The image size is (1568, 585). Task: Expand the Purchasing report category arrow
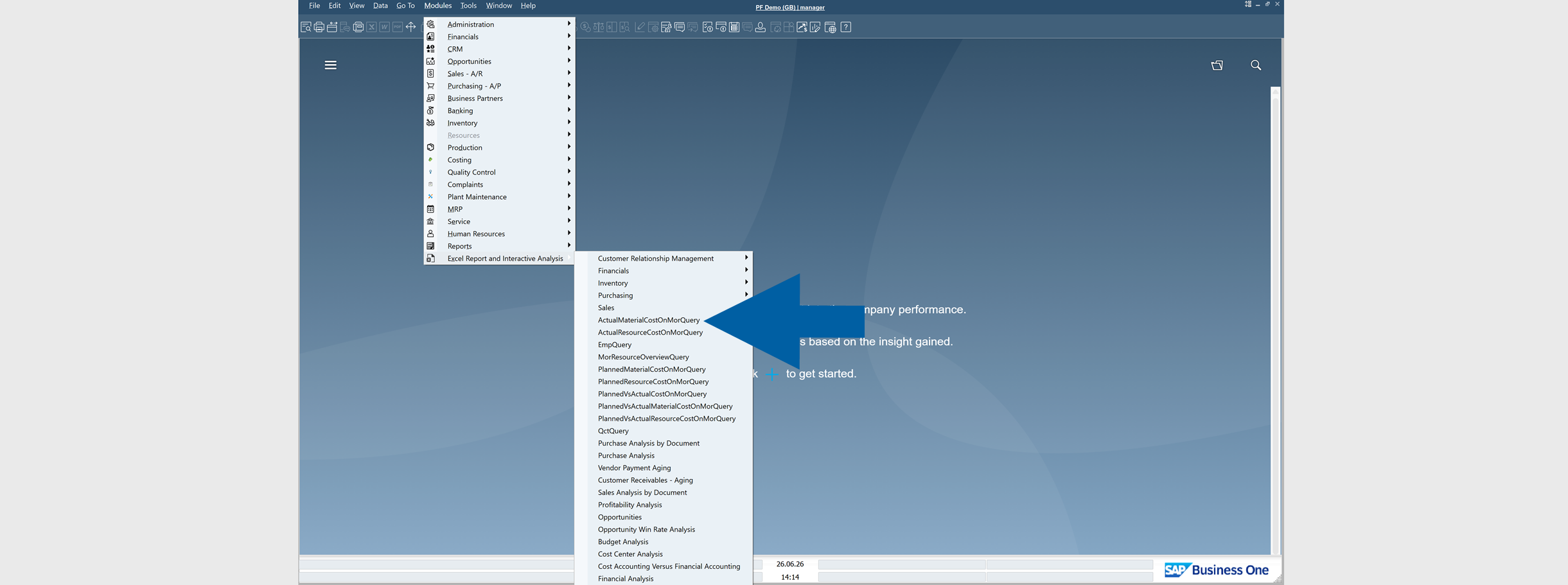tap(746, 295)
